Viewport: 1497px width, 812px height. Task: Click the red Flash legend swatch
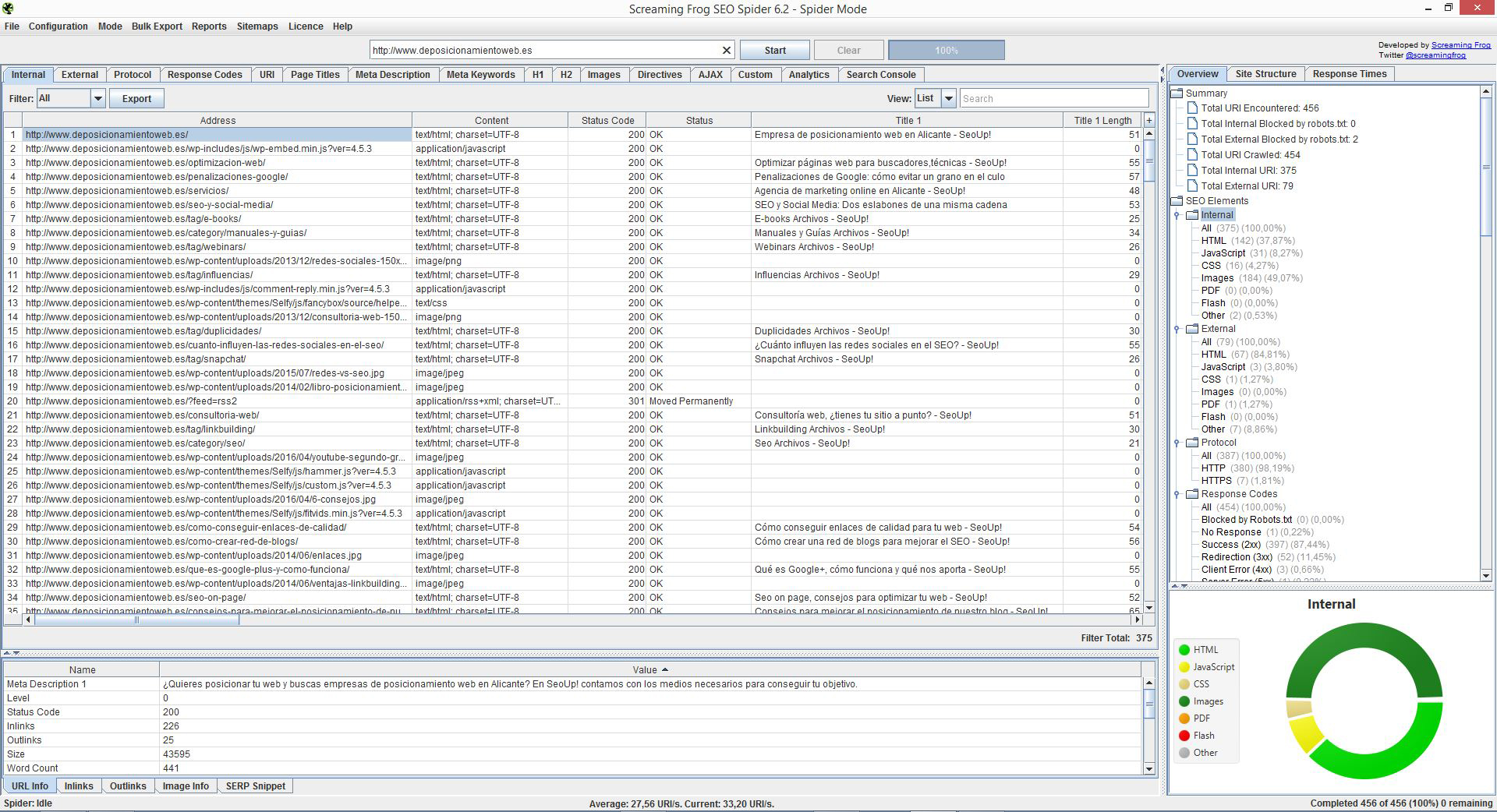coord(1184,736)
